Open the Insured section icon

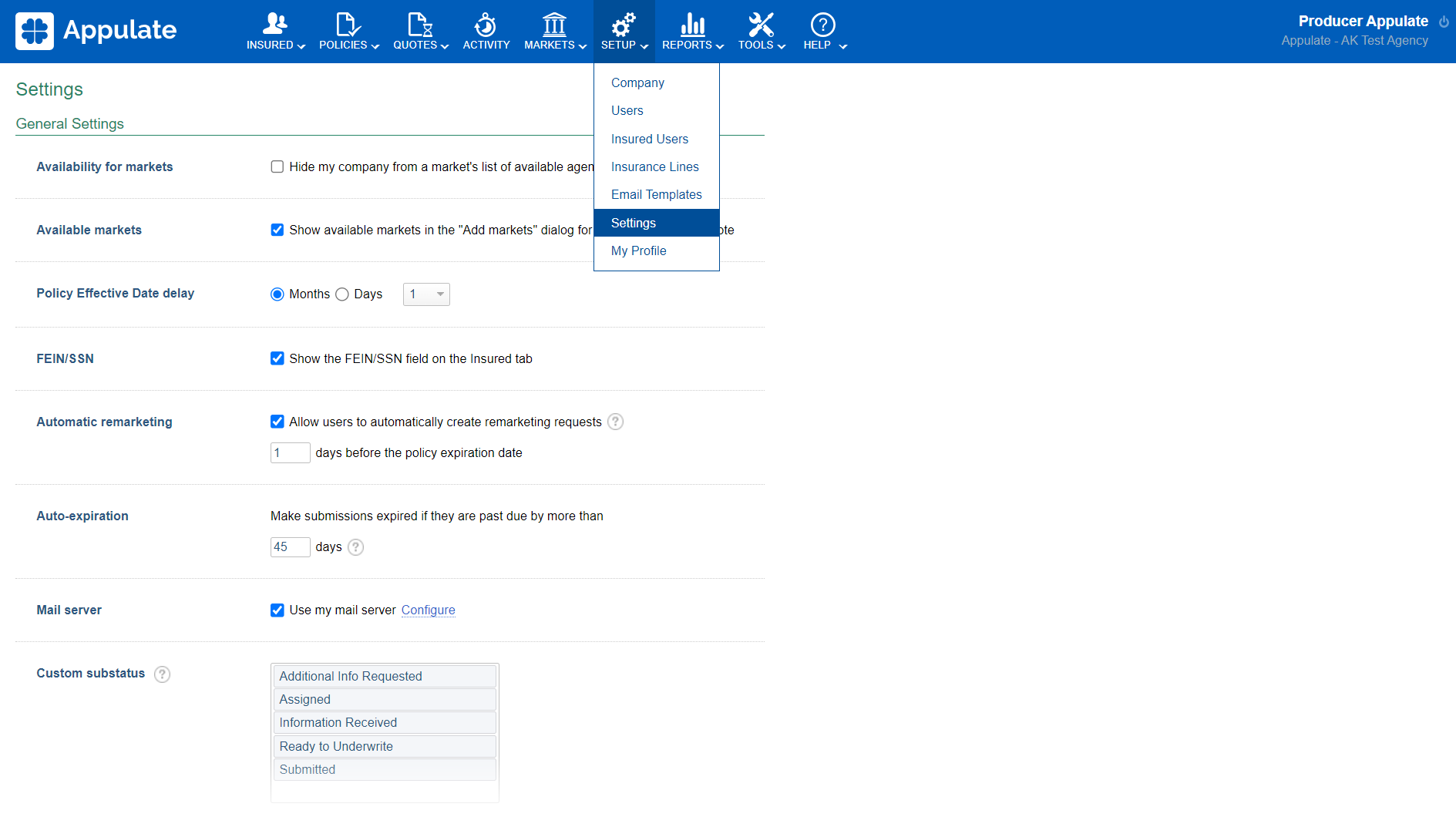click(x=275, y=23)
